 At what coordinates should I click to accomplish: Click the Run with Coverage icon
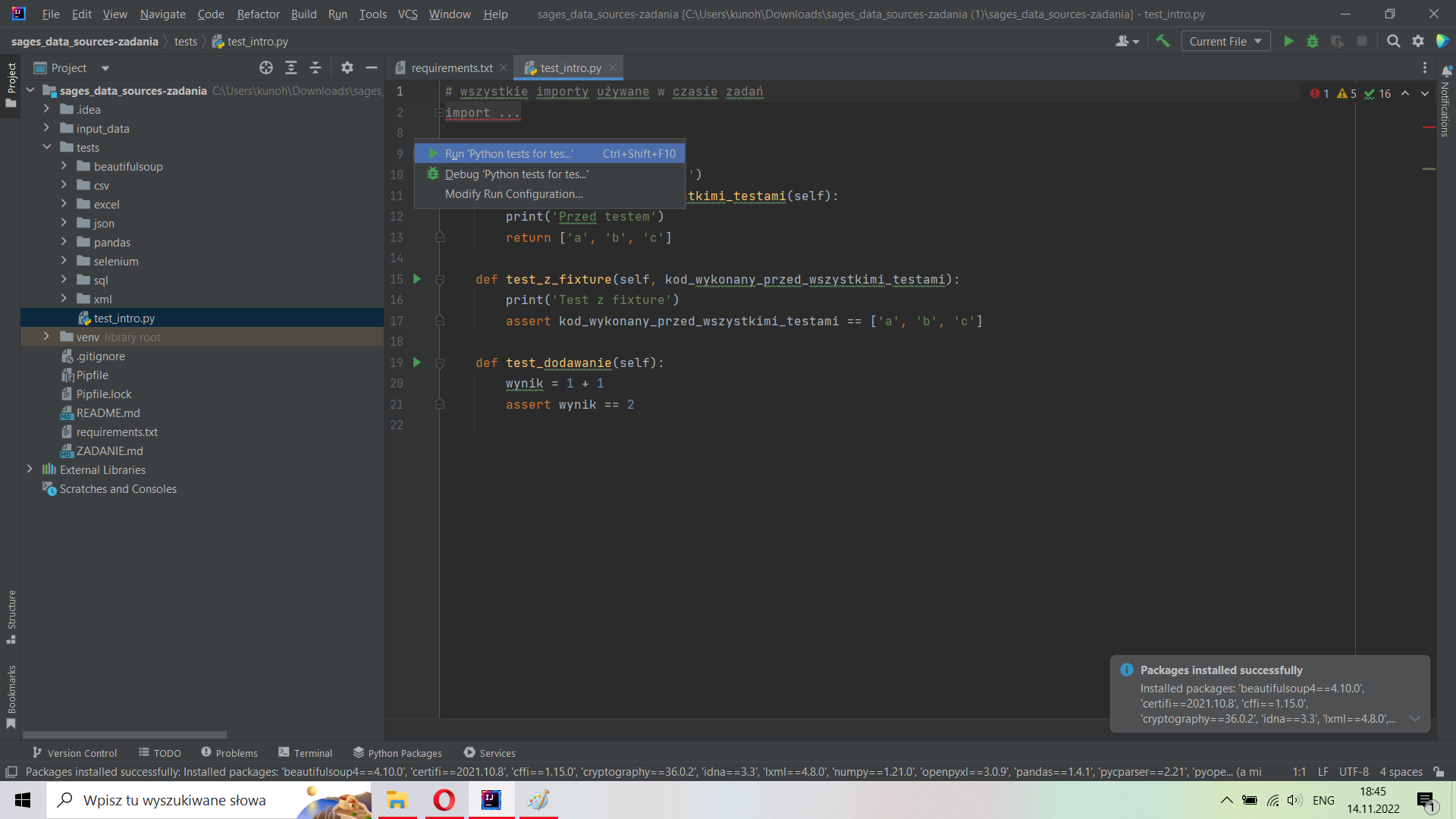[x=1338, y=41]
